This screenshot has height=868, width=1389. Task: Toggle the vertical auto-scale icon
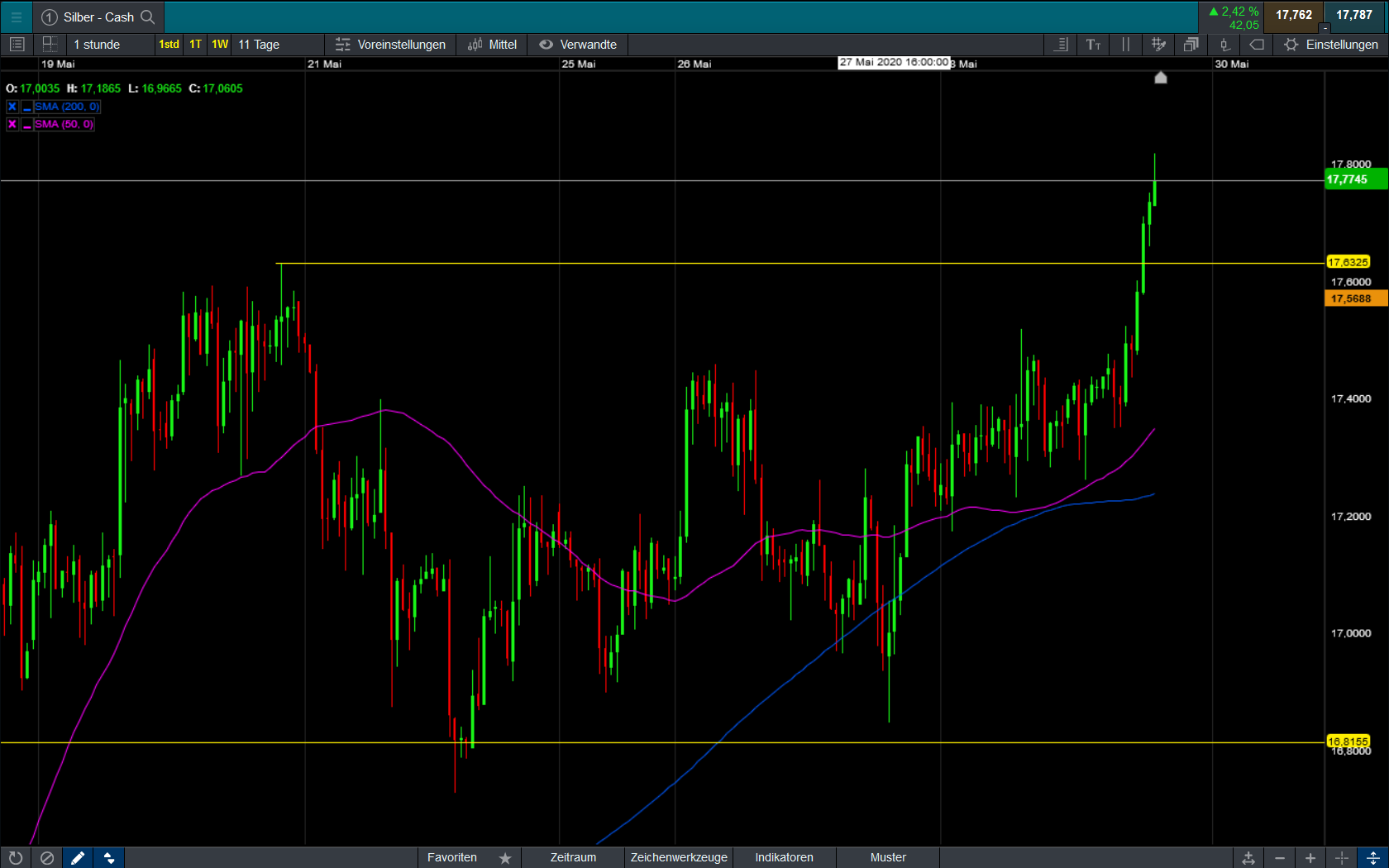[1372, 858]
